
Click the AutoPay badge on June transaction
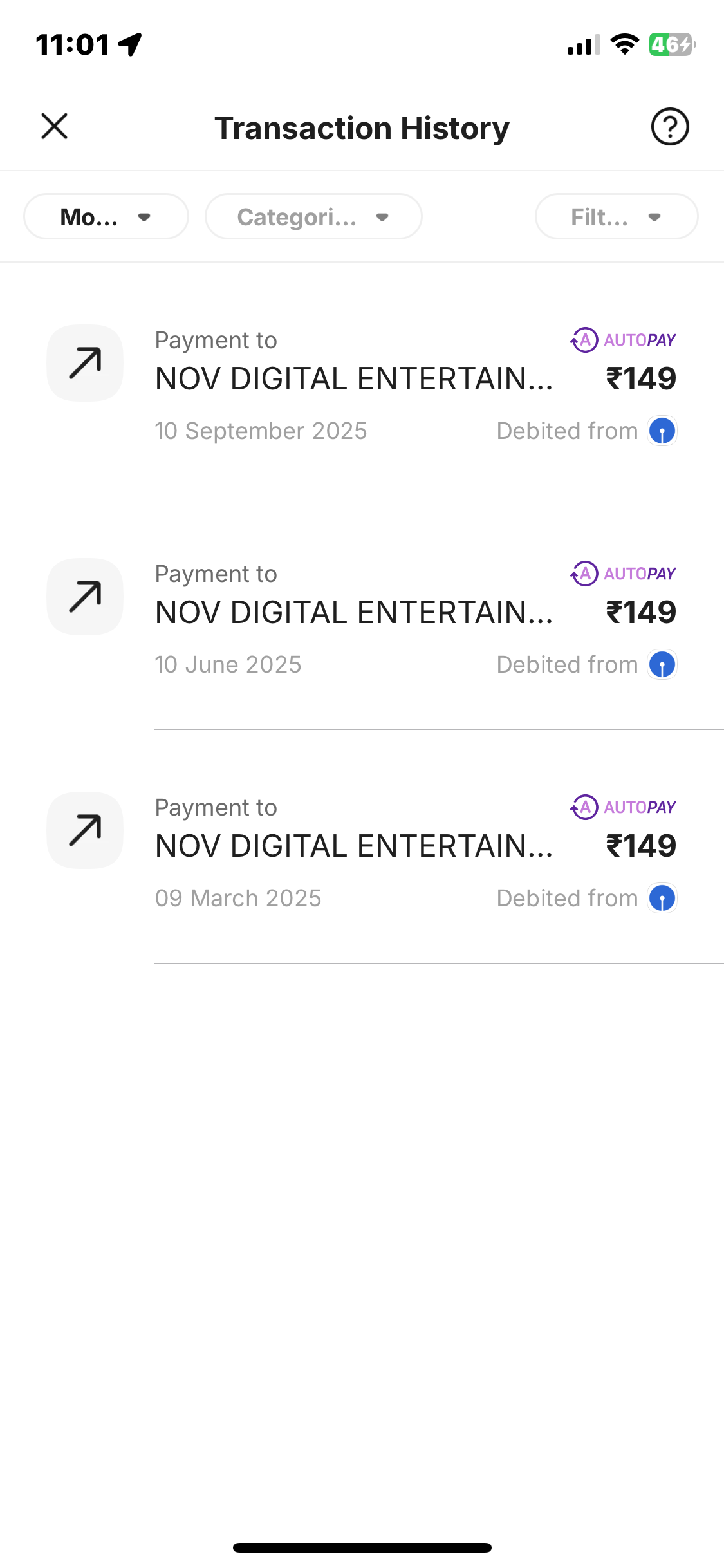click(623, 574)
